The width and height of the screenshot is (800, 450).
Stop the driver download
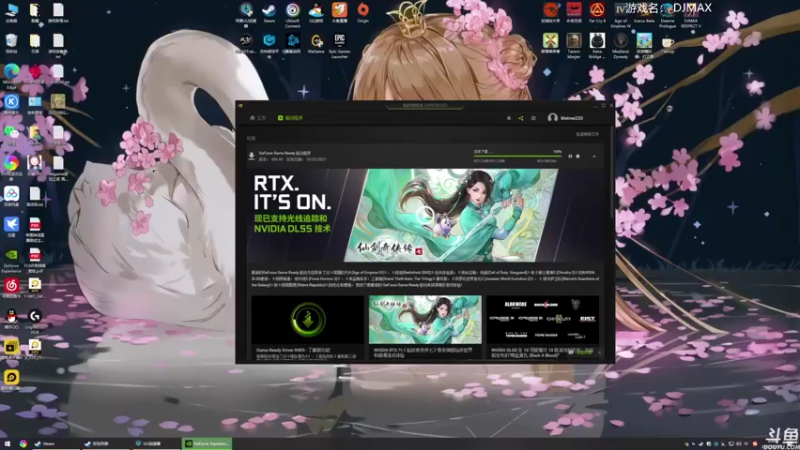tap(578, 156)
